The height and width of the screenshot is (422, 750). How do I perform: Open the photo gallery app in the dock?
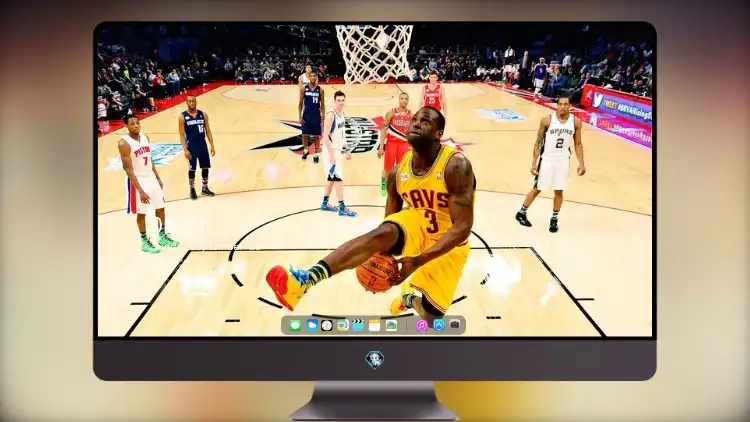tap(391, 325)
